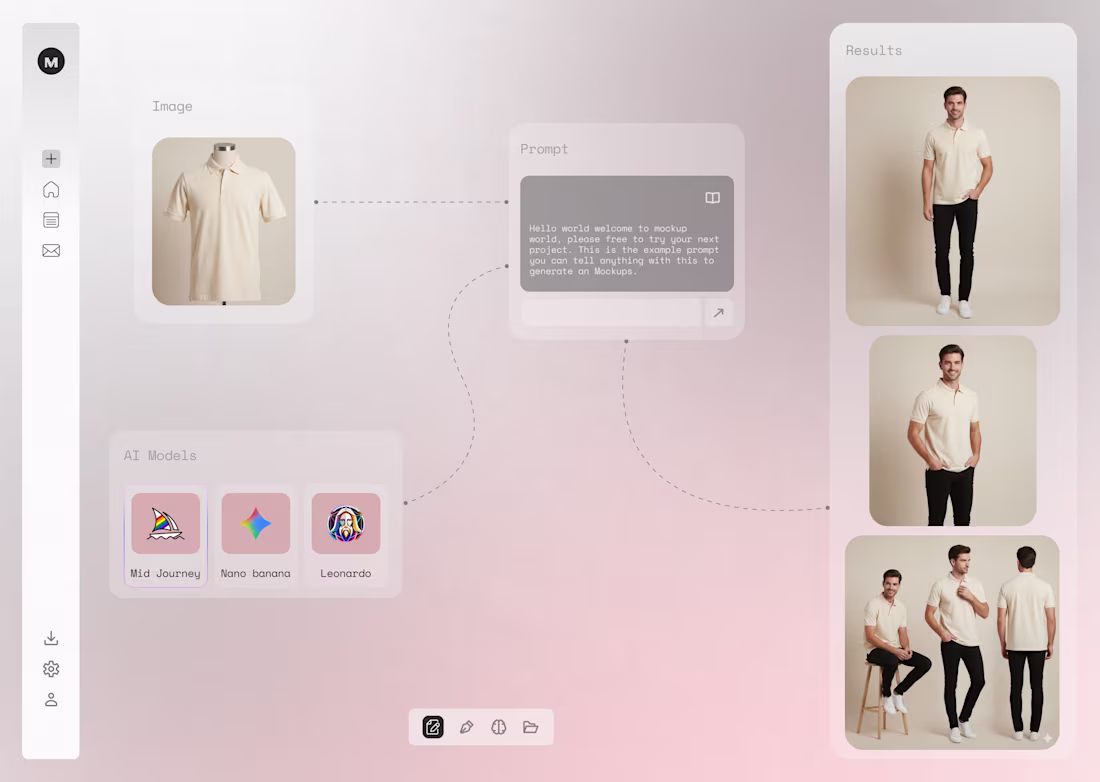This screenshot has width=1100, height=782.
Task: Switch to the Nano banana model
Action: (x=255, y=523)
